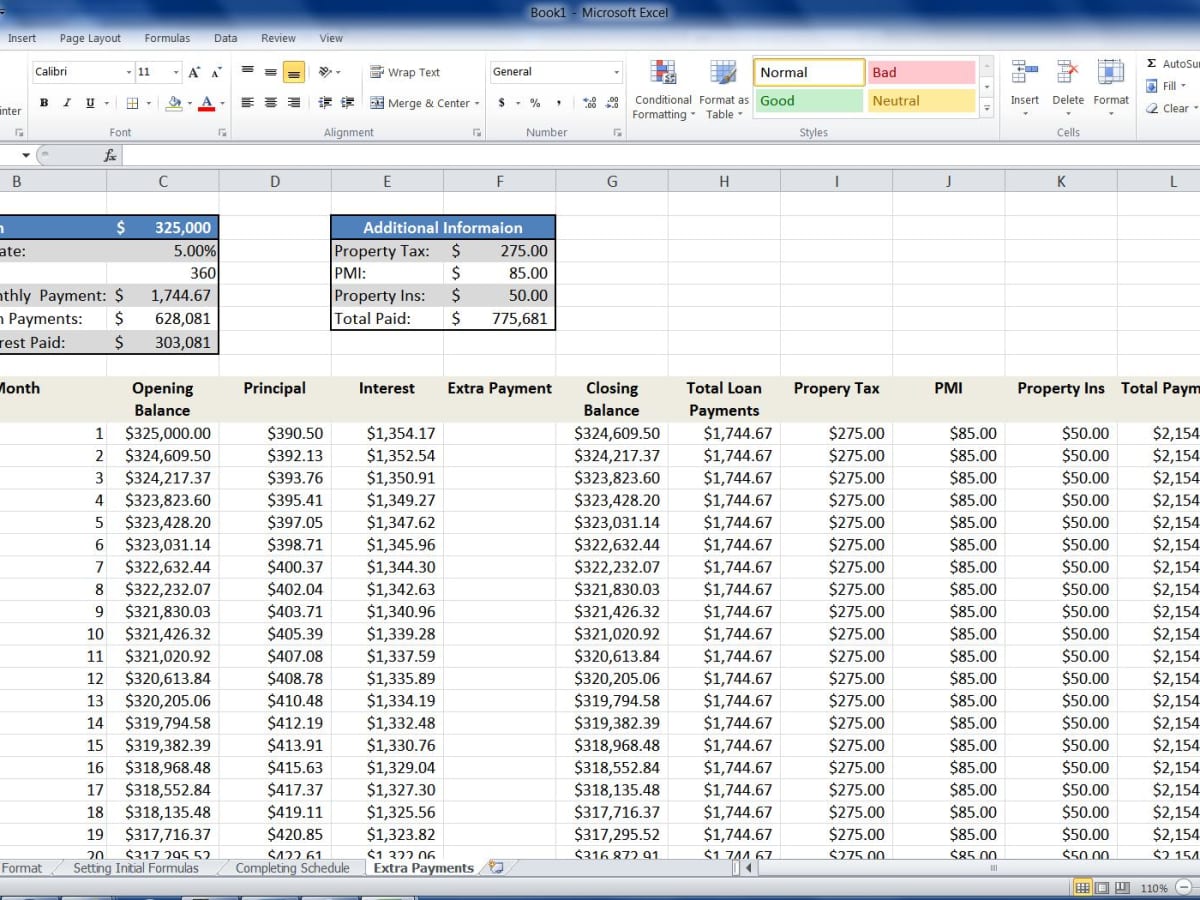Open the Merge & Center dropdown arrow
The image size is (1200, 900).
point(477,103)
